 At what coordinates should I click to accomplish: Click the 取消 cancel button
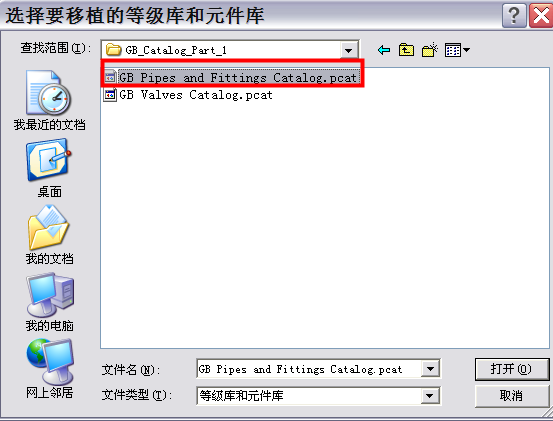pos(511,396)
